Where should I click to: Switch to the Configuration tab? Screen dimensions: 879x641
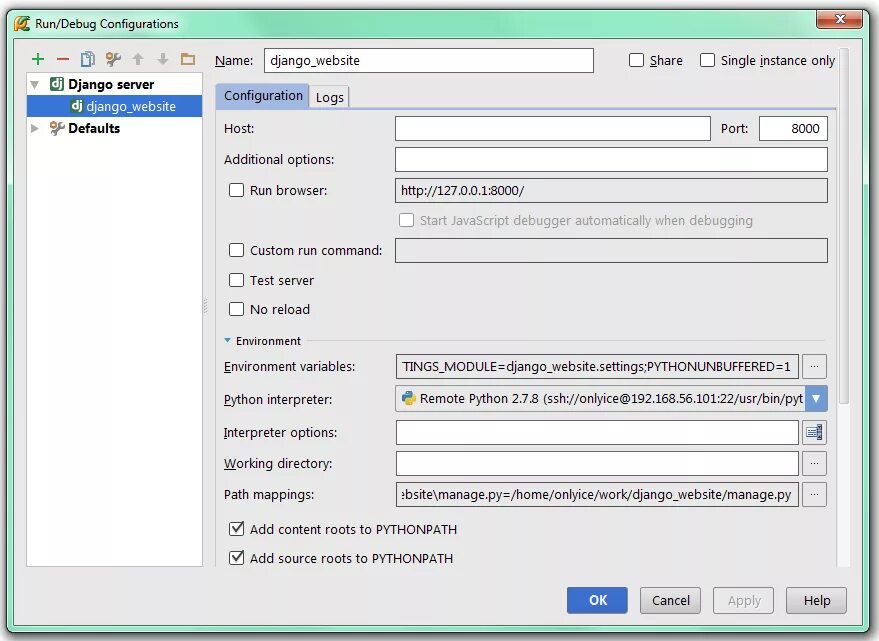(263, 96)
